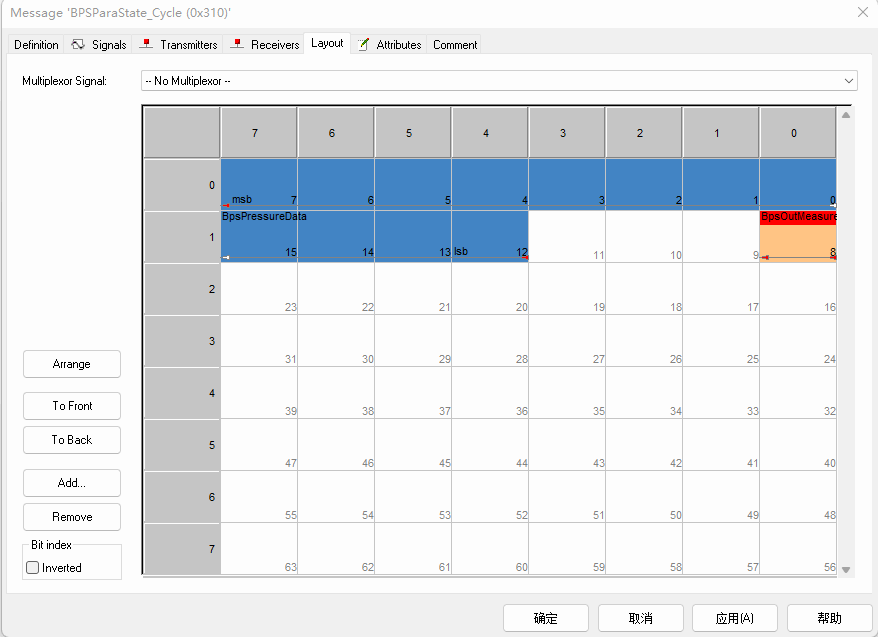Click bit cell 14 in byte 1
The image size is (878, 637).
(336, 237)
